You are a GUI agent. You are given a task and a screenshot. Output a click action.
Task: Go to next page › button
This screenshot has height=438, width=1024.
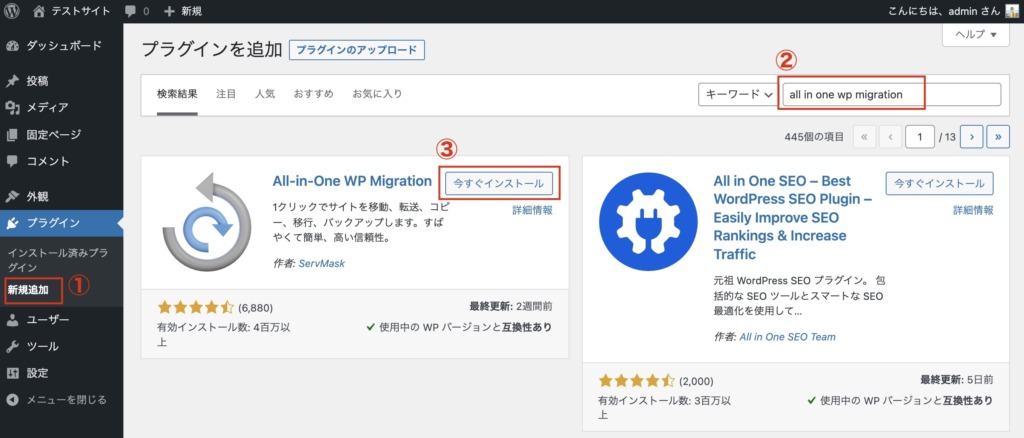point(972,137)
